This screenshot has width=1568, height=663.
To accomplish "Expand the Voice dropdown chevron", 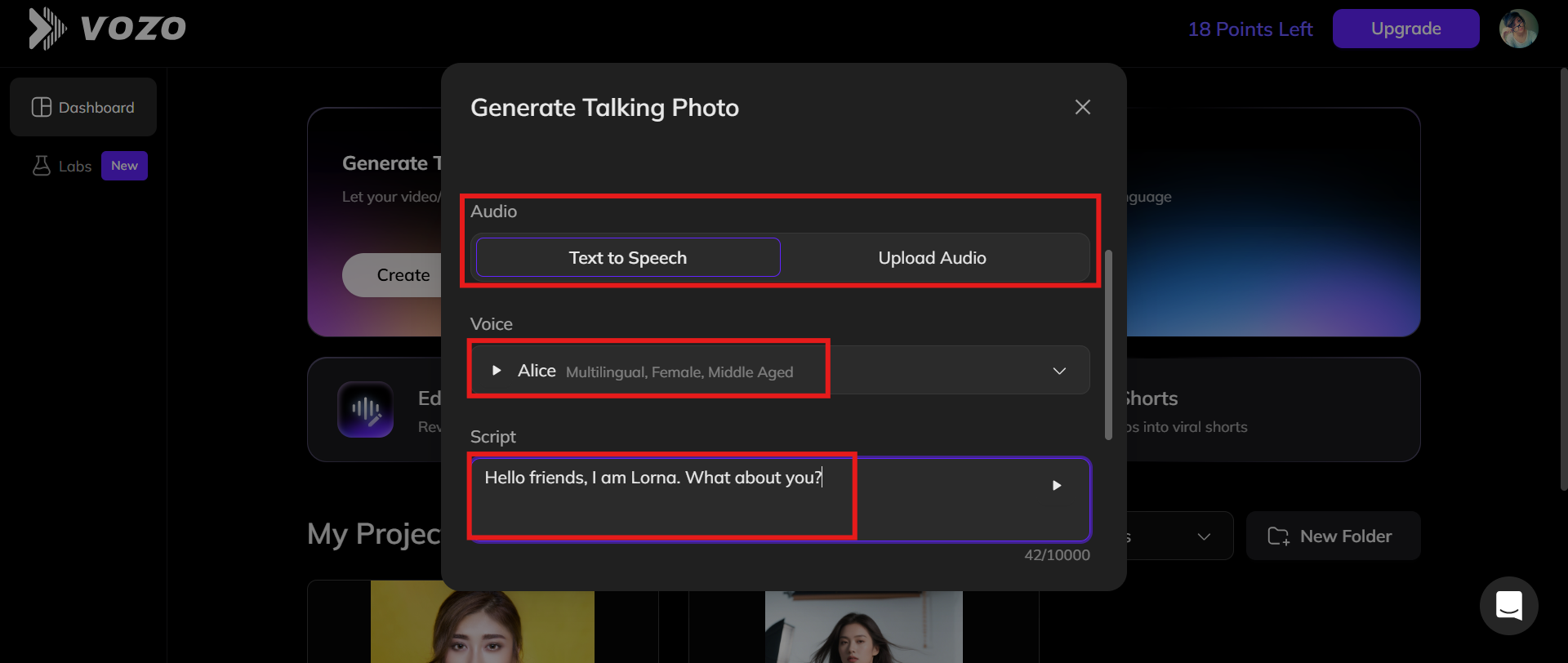I will coord(1059,371).
